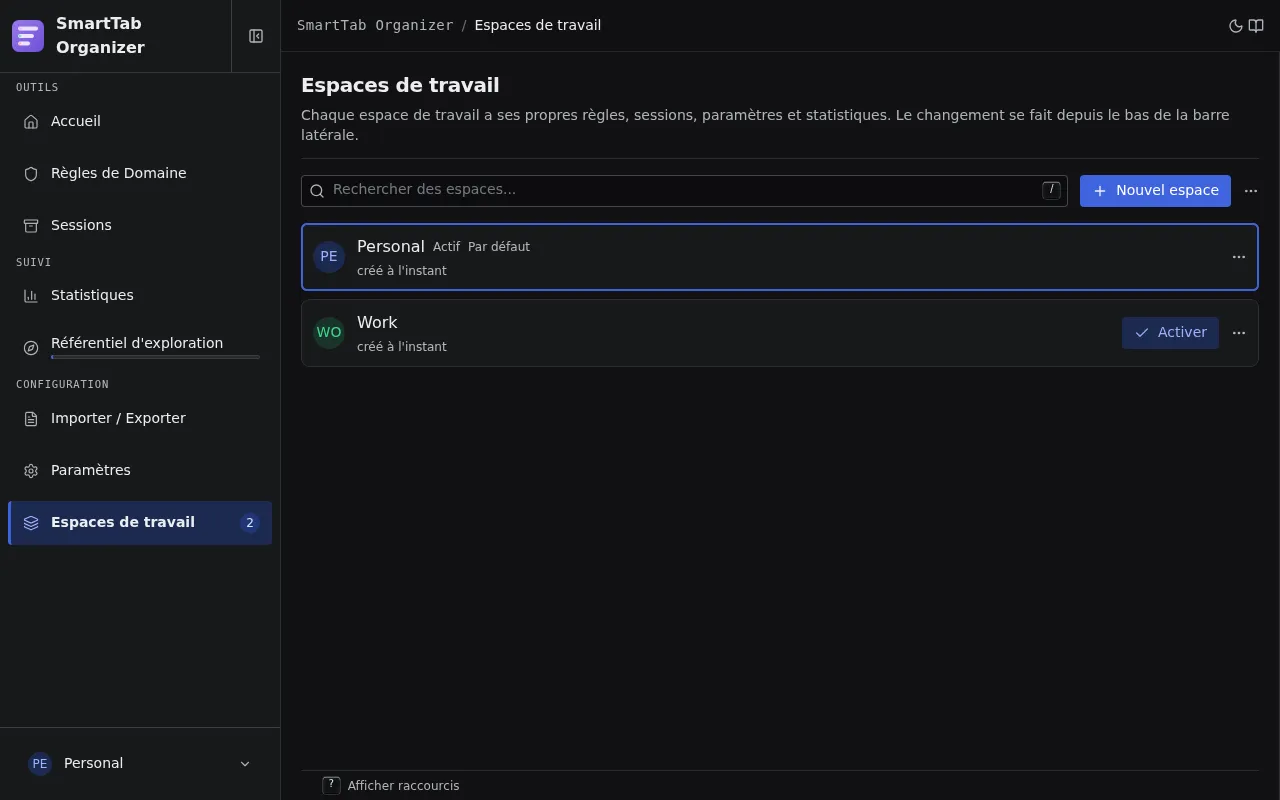Open Statistiques page
This screenshot has width=1280, height=800.
click(x=140, y=295)
